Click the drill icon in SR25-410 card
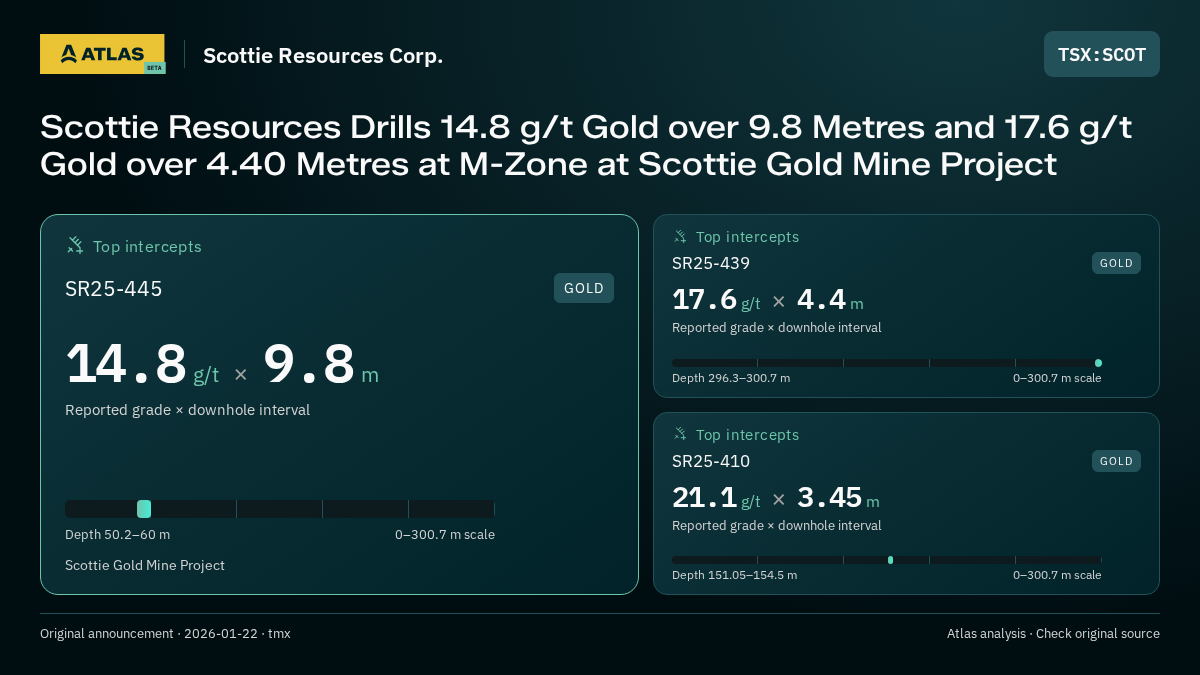The height and width of the screenshot is (675, 1200). point(680,434)
